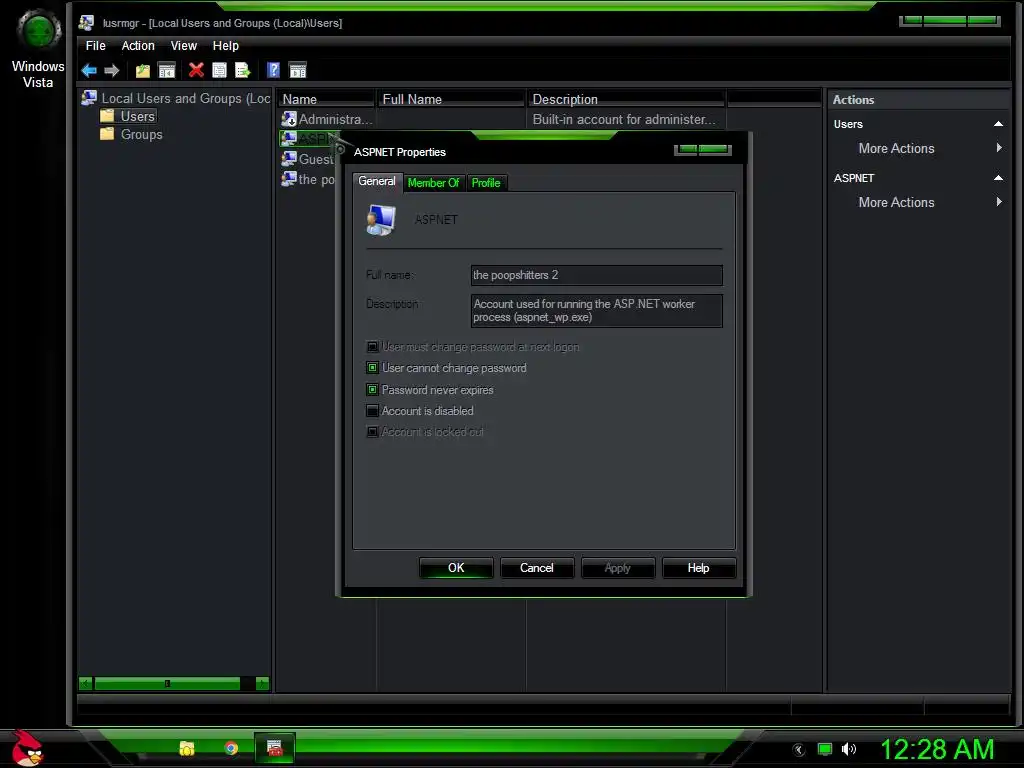Click the Export List toolbar icon

point(243,70)
